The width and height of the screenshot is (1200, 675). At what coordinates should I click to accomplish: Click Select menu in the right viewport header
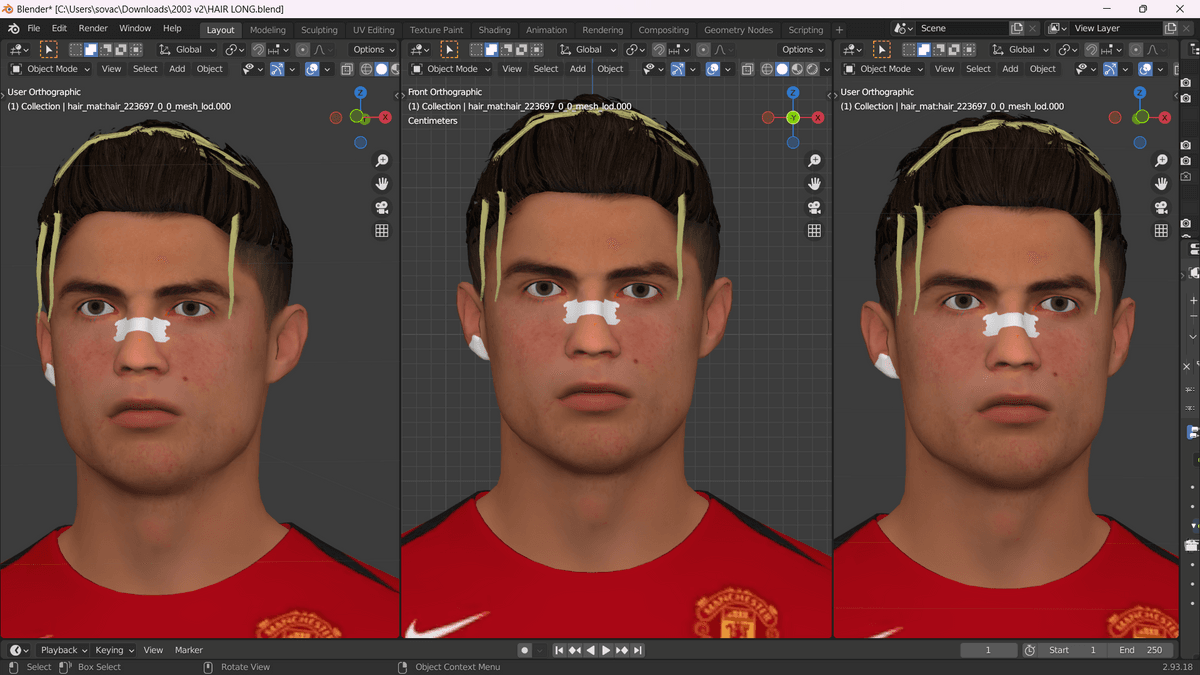click(979, 69)
